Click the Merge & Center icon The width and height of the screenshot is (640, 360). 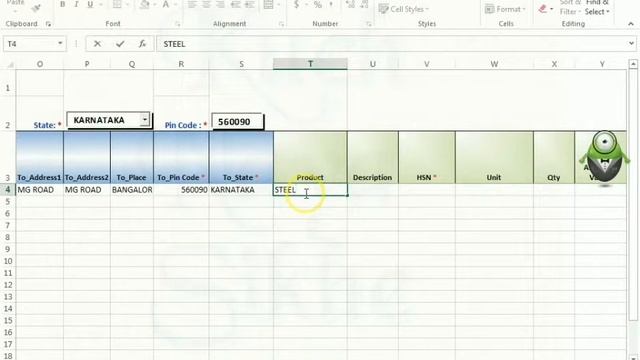(x=268, y=4)
